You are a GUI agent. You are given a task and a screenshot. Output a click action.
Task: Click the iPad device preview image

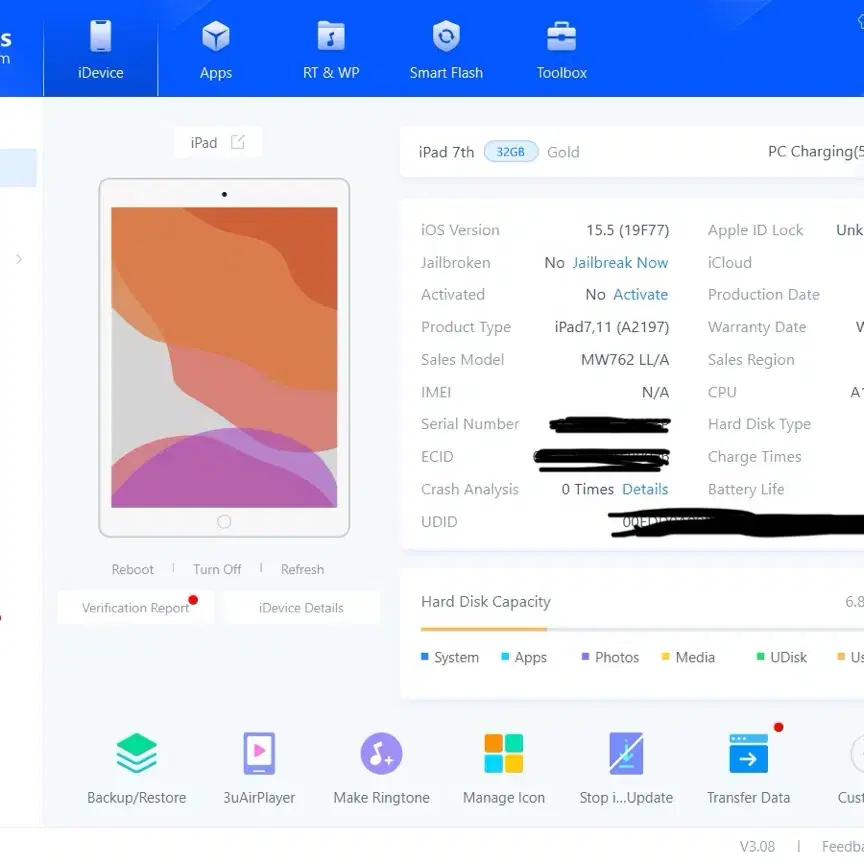(x=224, y=357)
